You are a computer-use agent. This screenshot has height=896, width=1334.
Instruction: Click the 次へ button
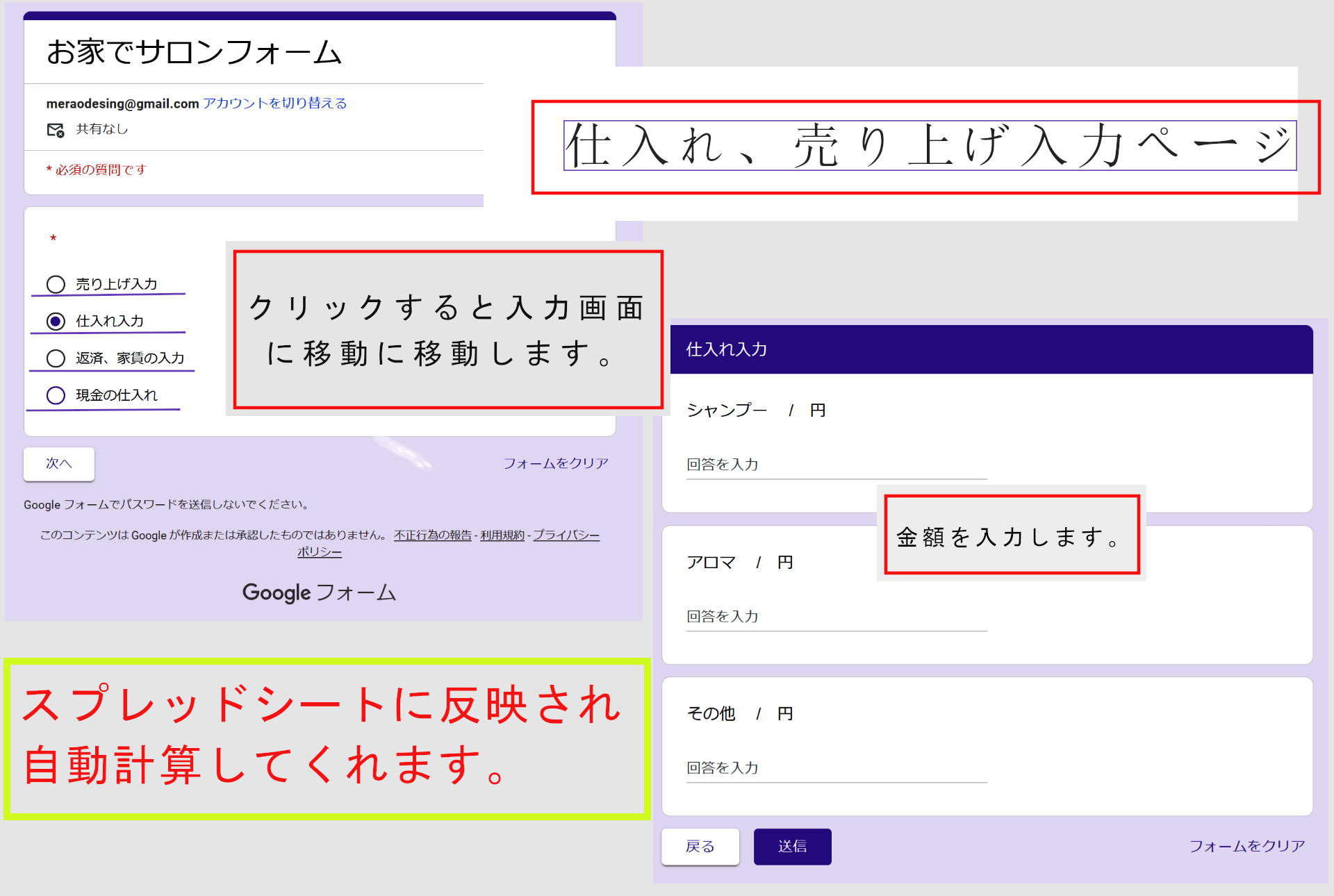[x=59, y=463]
